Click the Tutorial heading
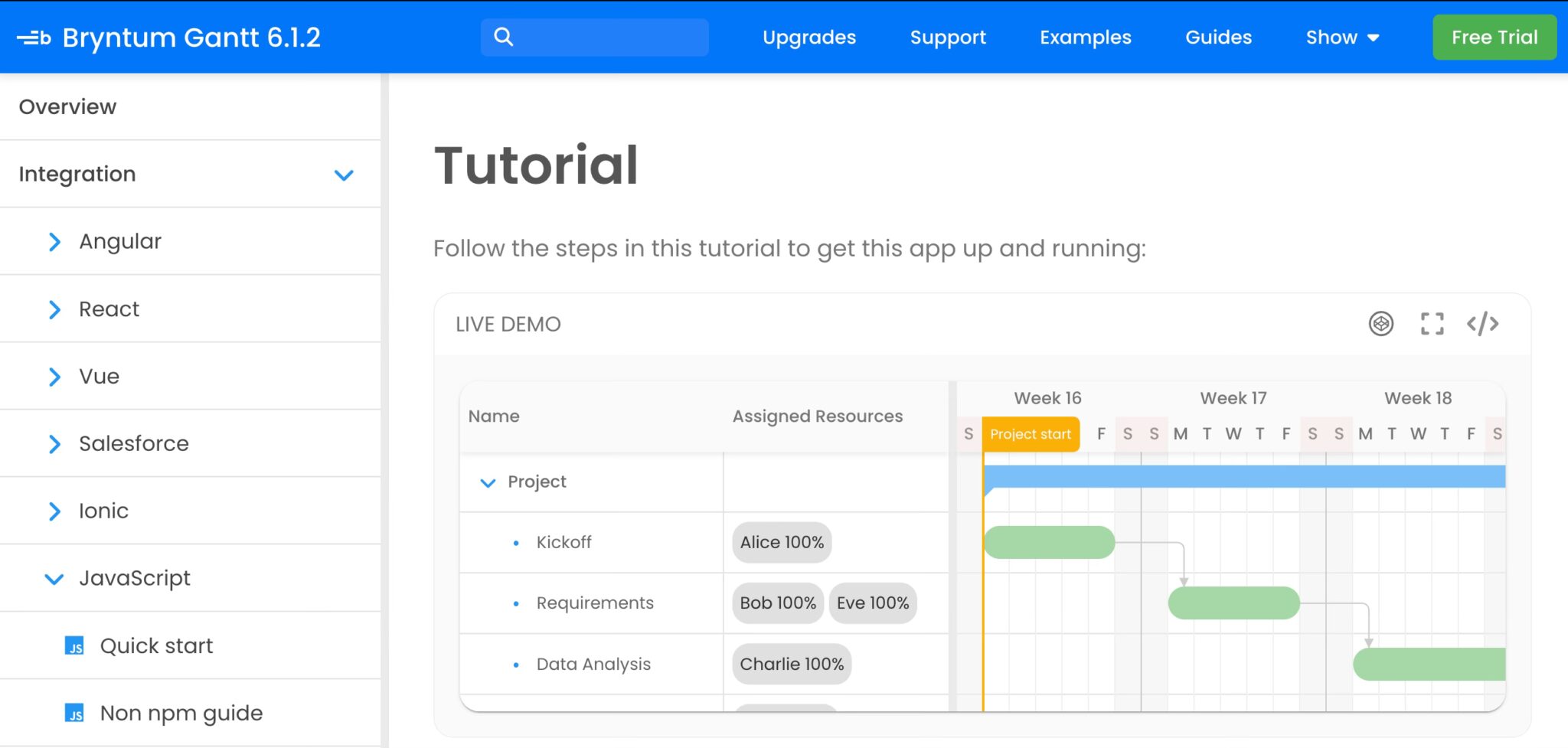 [x=536, y=165]
